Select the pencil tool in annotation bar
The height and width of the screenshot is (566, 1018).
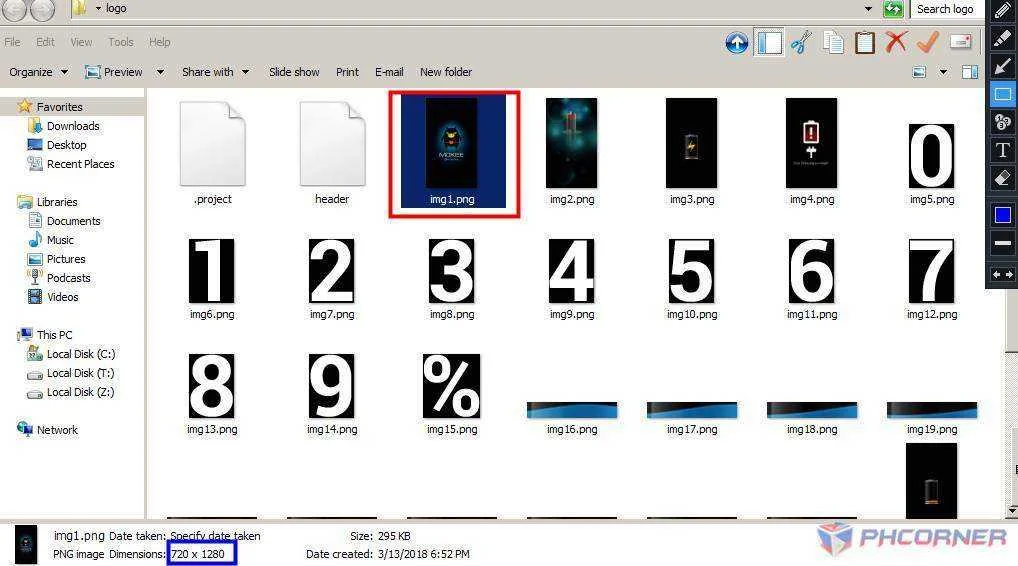(1002, 10)
